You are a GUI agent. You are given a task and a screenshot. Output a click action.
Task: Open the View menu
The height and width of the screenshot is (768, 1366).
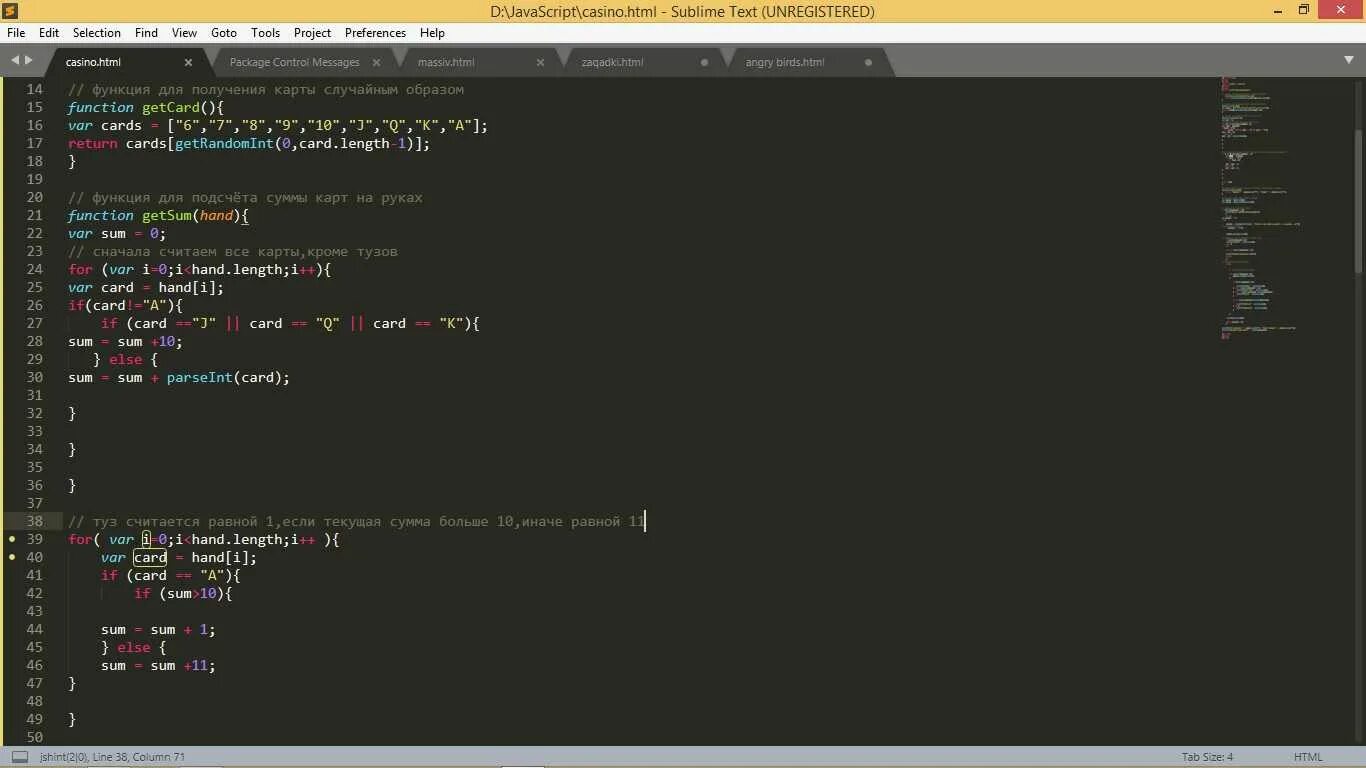pos(184,33)
